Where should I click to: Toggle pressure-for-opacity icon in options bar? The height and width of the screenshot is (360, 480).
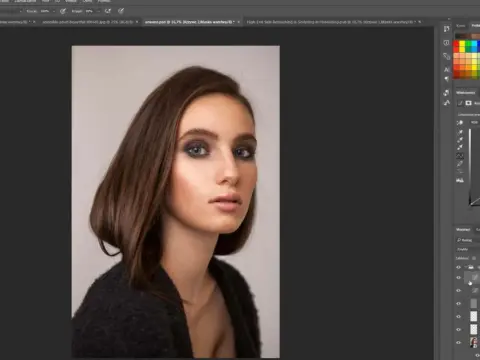coord(63,11)
